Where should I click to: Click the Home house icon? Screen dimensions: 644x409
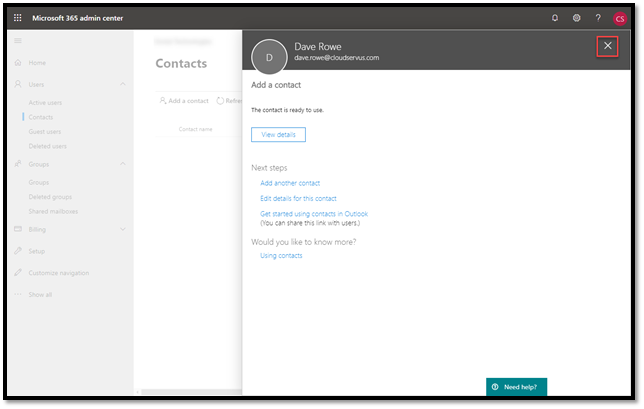click(18, 62)
